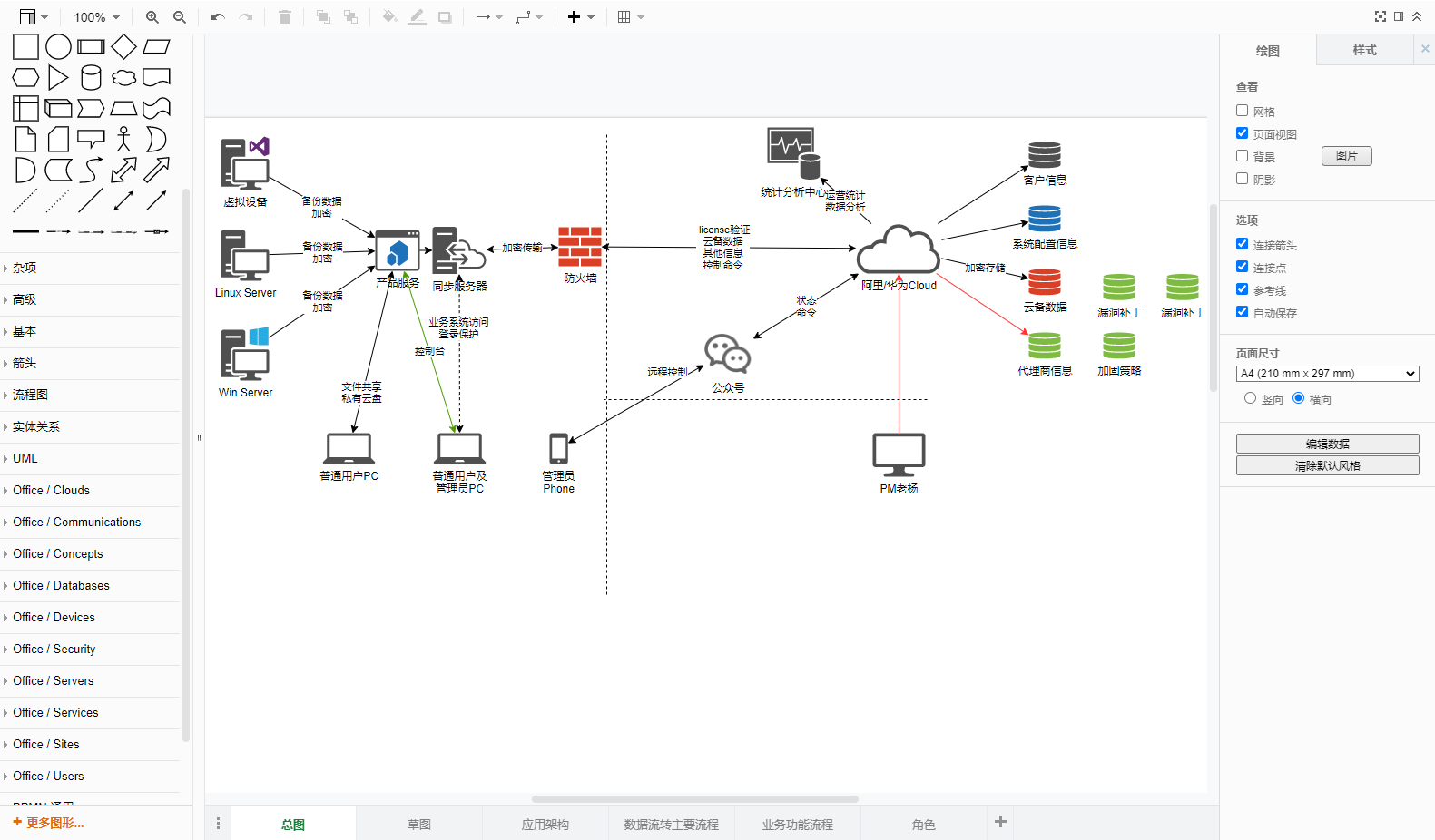1435x840 pixels.
Task: Open the connection arrow style dropdown
Action: [489, 17]
